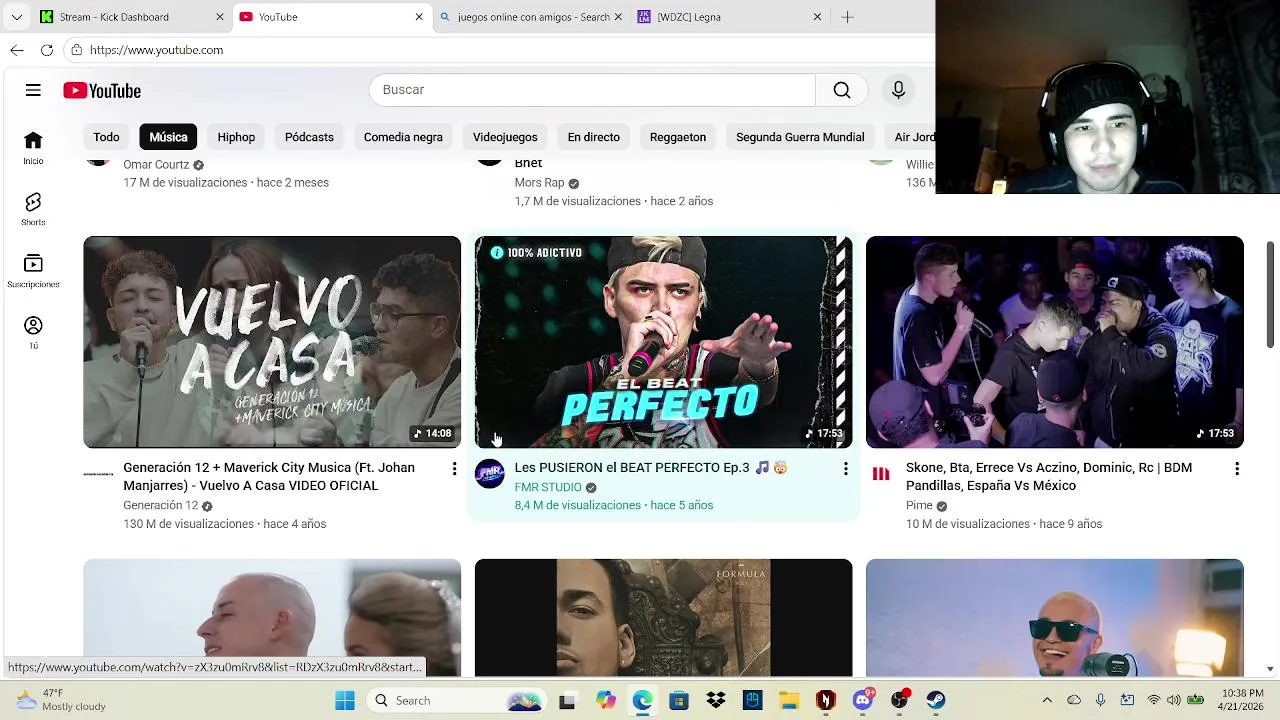
Task: Click the YouTube logo
Action: [x=102, y=90]
